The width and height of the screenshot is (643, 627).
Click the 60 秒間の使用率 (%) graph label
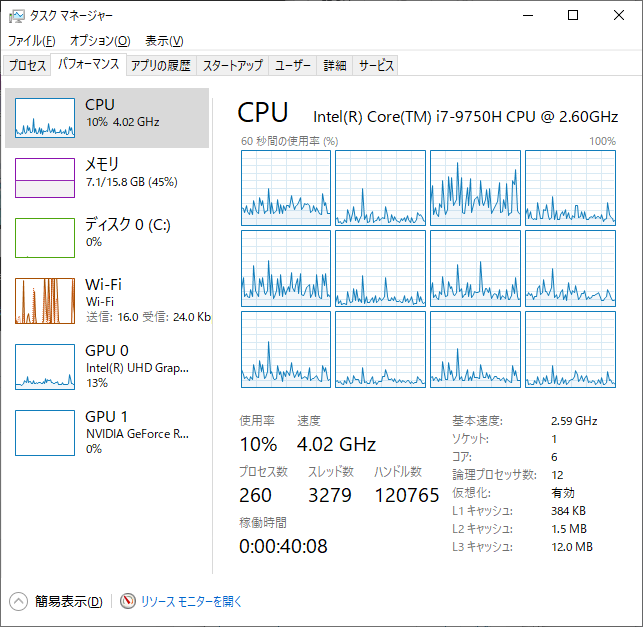(290, 141)
